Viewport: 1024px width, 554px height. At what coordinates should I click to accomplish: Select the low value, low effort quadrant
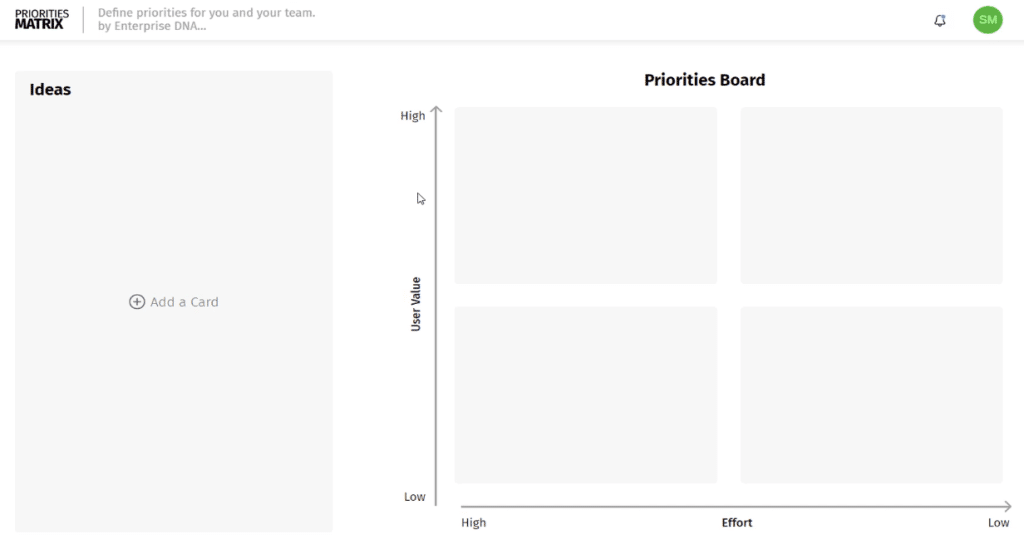[x=871, y=395]
